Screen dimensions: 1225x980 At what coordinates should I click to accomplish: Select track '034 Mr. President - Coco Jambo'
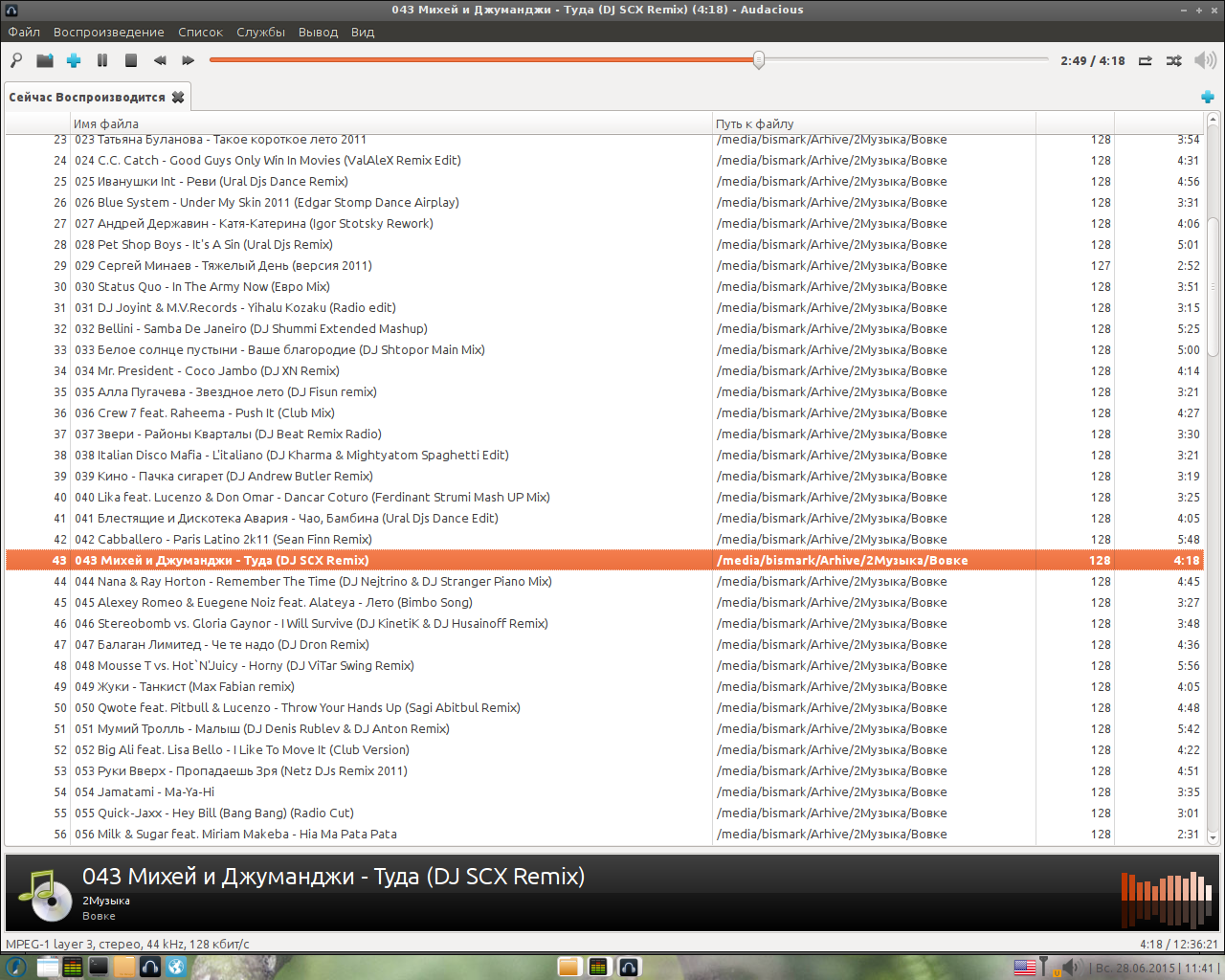click(603, 371)
